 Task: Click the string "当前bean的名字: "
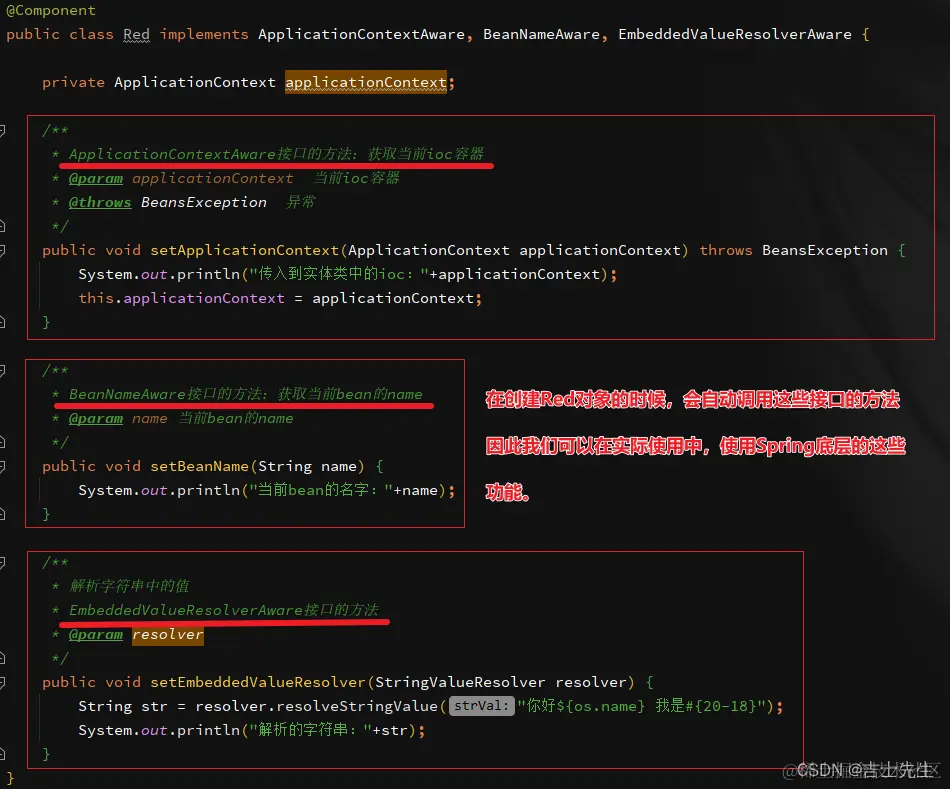321,490
